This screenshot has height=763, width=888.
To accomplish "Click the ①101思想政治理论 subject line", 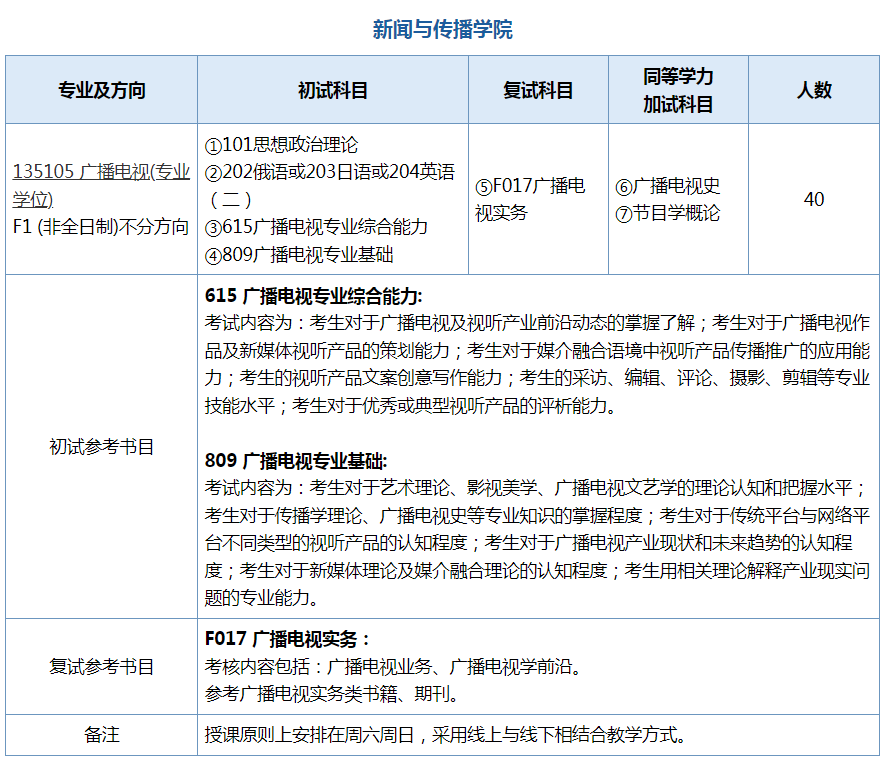I will (x=281, y=145).
